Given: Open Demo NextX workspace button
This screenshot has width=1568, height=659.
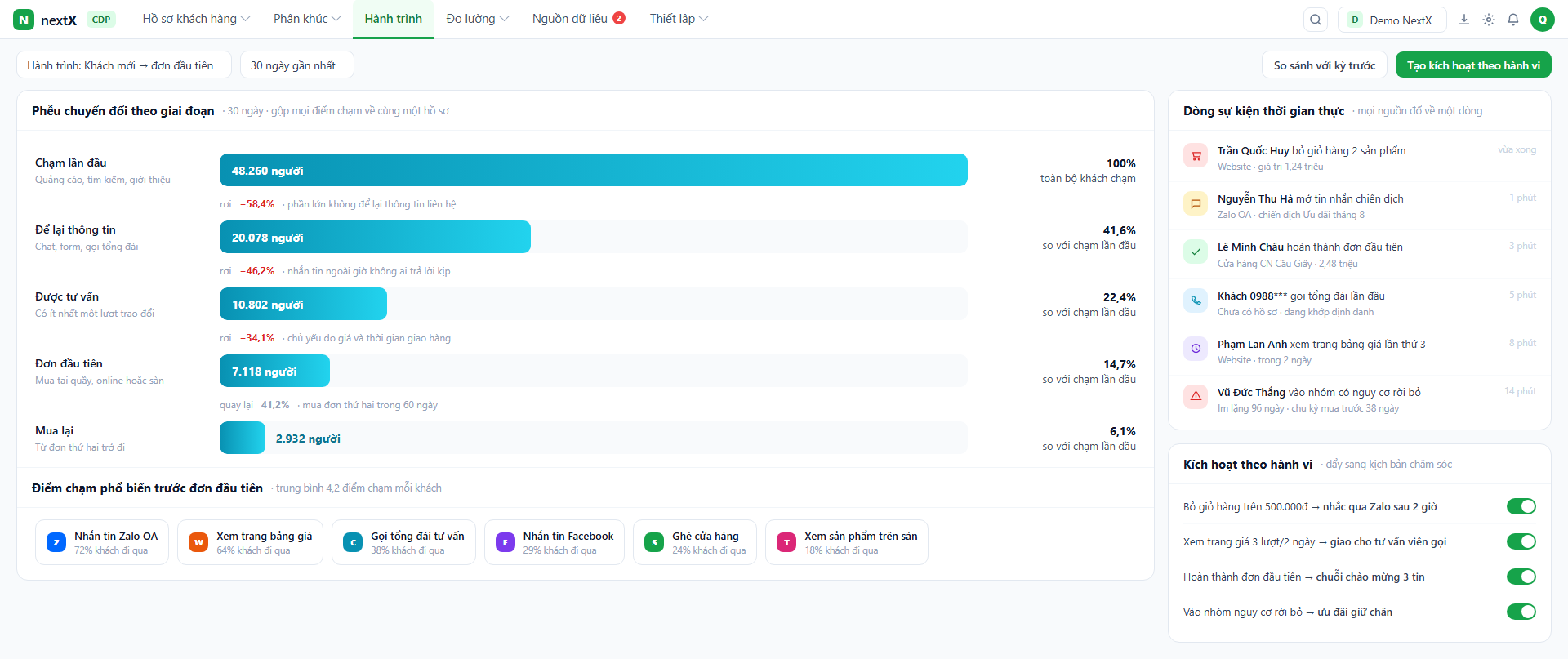Looking at the screenshot, I should coord(1392,20).
